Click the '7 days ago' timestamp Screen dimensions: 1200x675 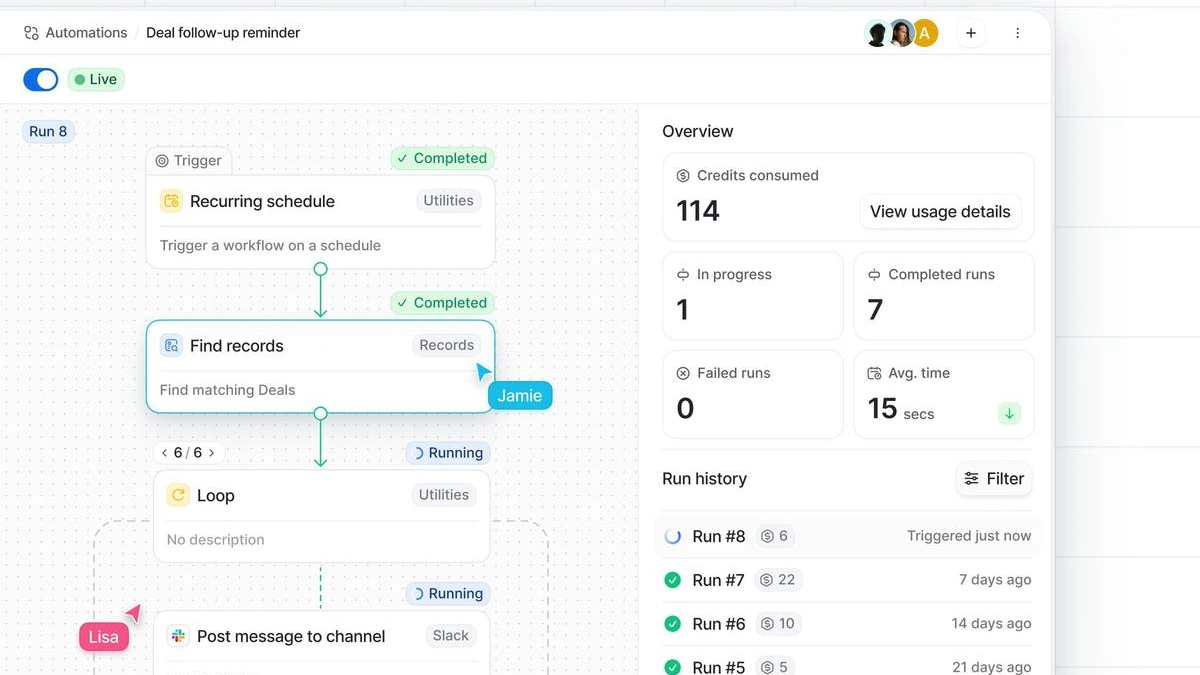point(995,580)
